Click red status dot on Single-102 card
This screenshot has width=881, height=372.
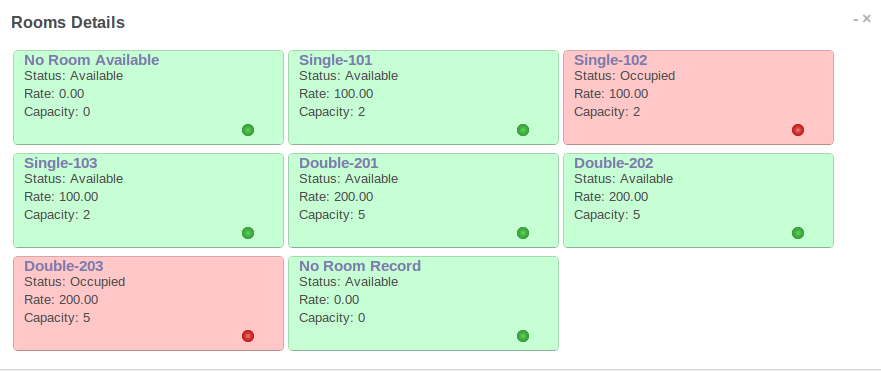(x=798, y=130)
